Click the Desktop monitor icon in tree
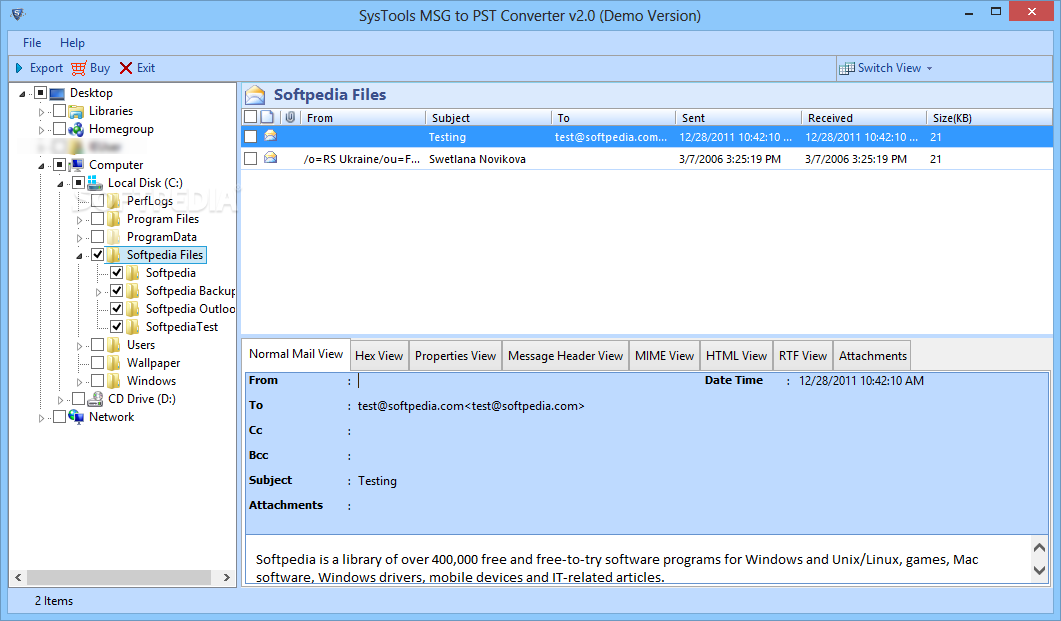The width and height of the screenshot is (1061, 621). click(x=58, y=93)
